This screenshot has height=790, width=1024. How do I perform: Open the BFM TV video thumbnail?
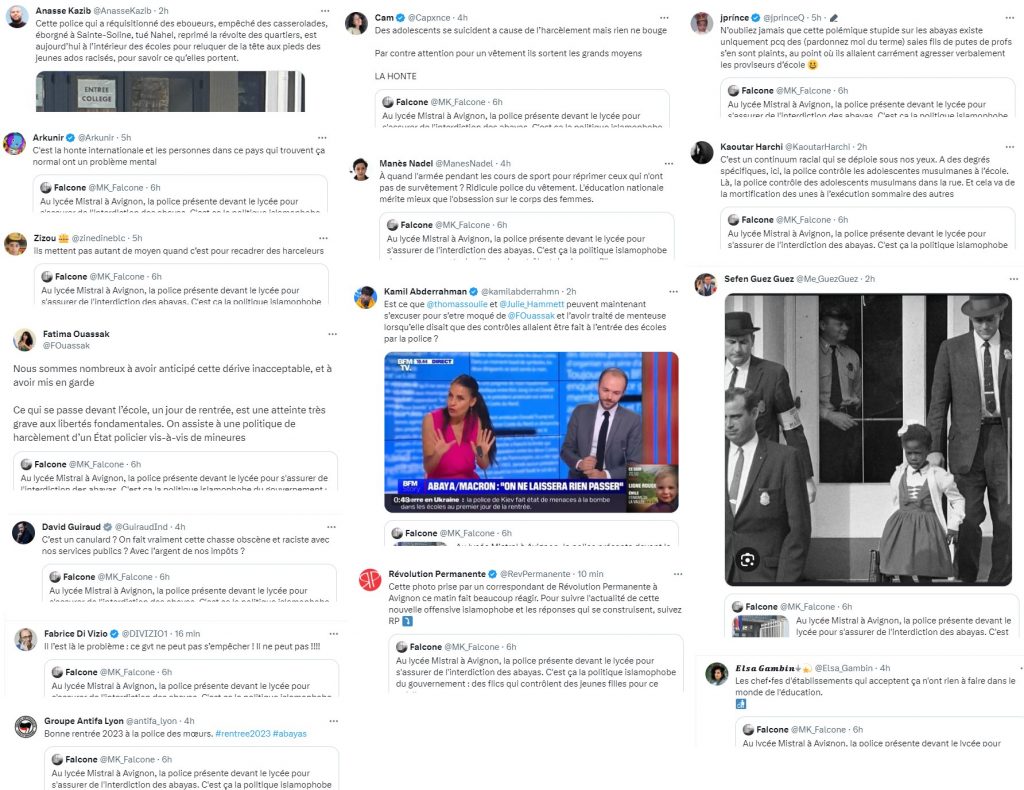coord(531,432)
